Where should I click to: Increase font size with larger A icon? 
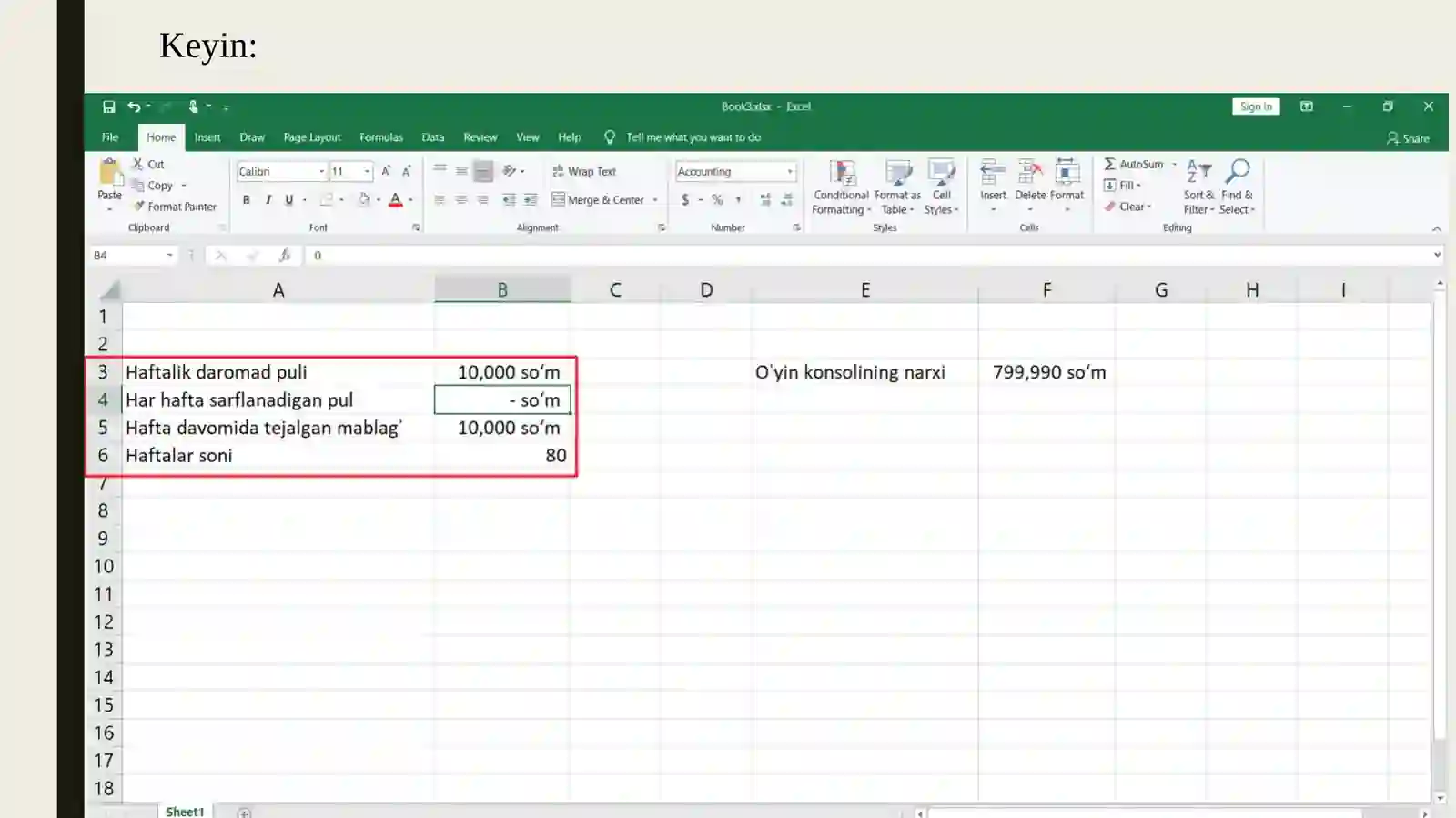386,171
